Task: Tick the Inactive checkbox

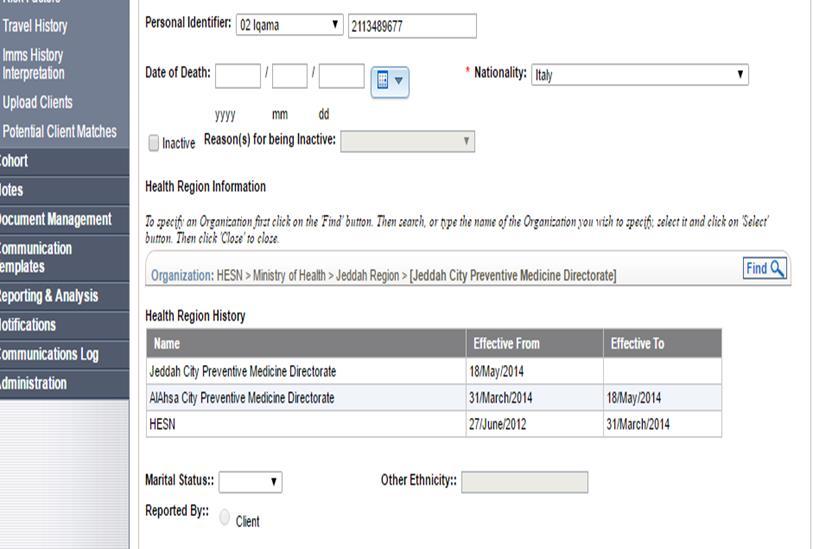Action: pyautogui.click(x=154, y=143)
